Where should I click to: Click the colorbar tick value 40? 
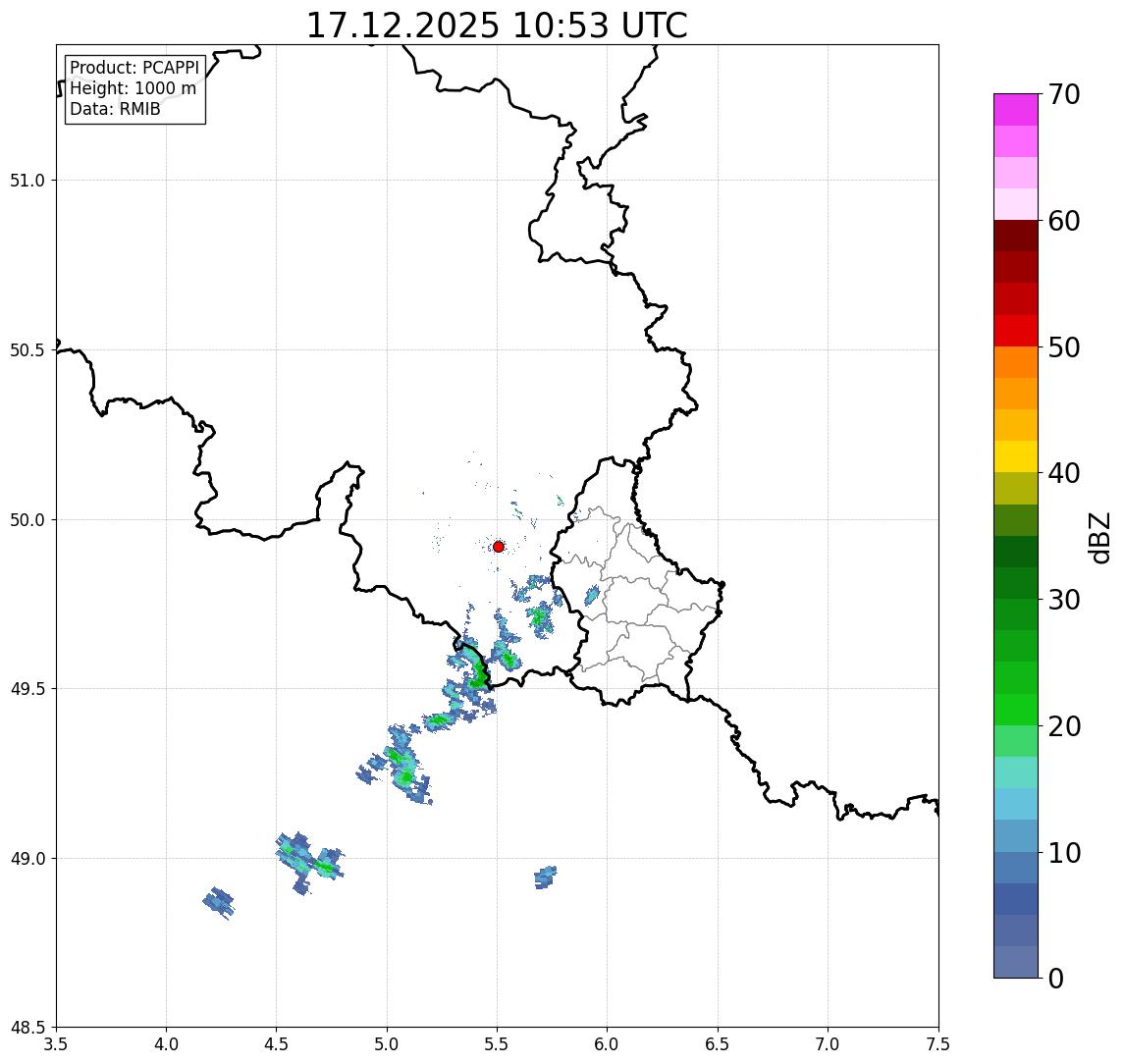(x=1064, y=473)
